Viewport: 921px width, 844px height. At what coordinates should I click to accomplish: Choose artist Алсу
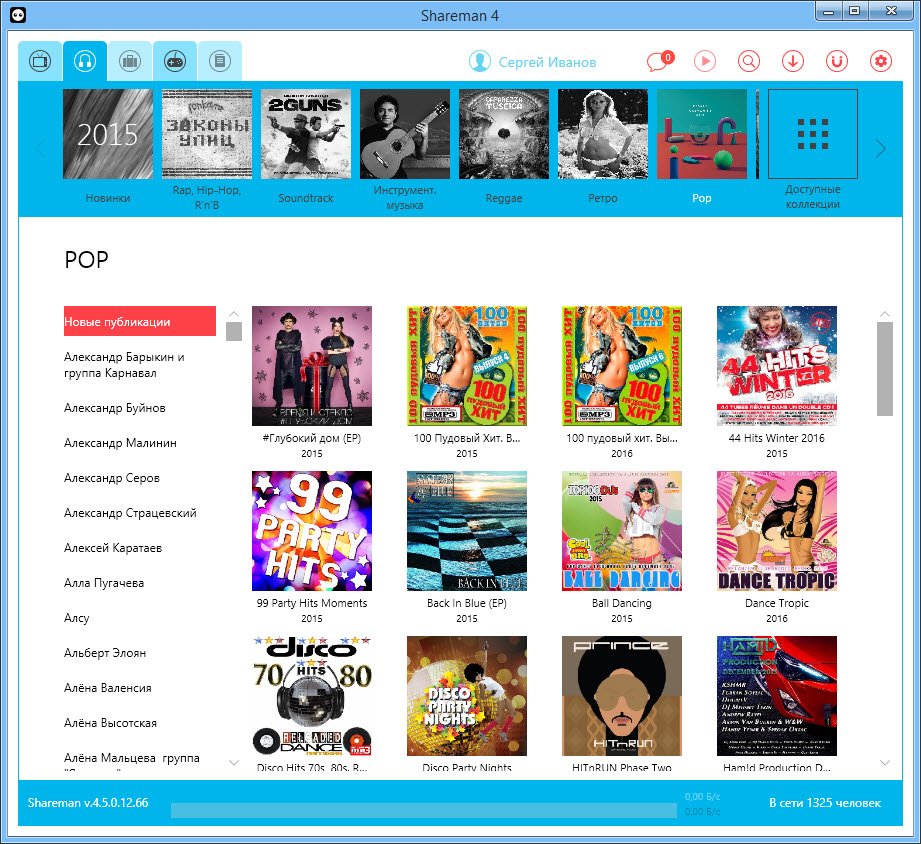coord(76,618)
